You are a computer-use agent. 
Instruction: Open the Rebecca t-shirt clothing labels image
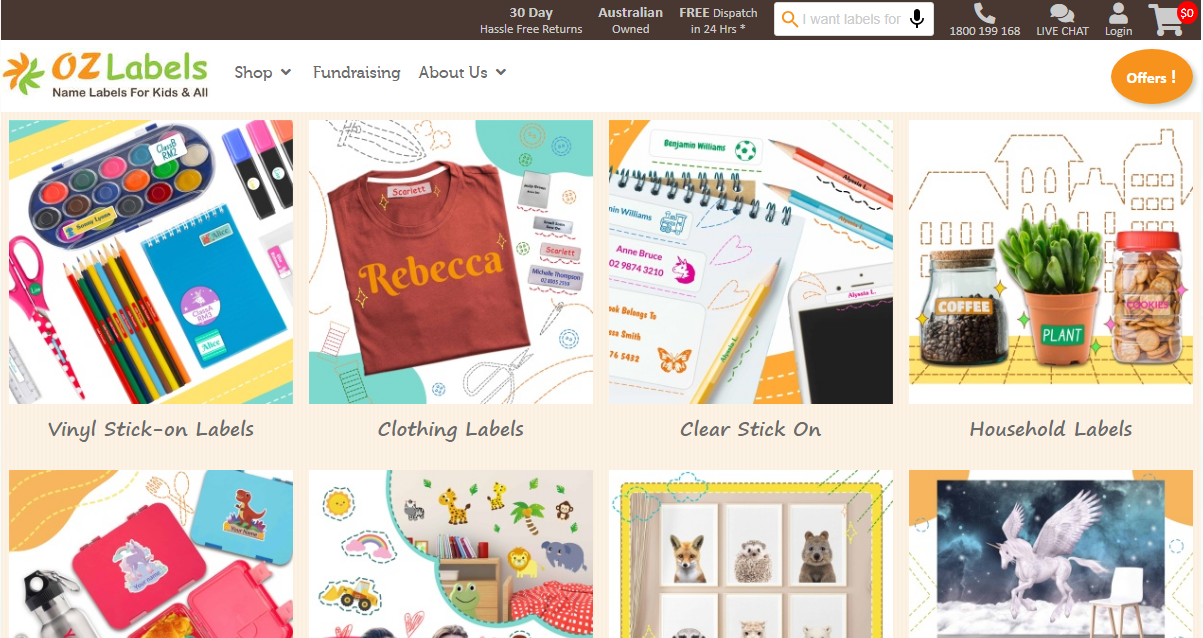pos(451,262)
